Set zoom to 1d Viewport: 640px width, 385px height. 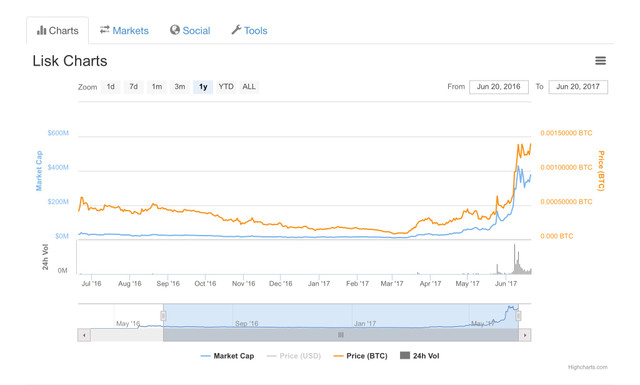tap(111, 87)
